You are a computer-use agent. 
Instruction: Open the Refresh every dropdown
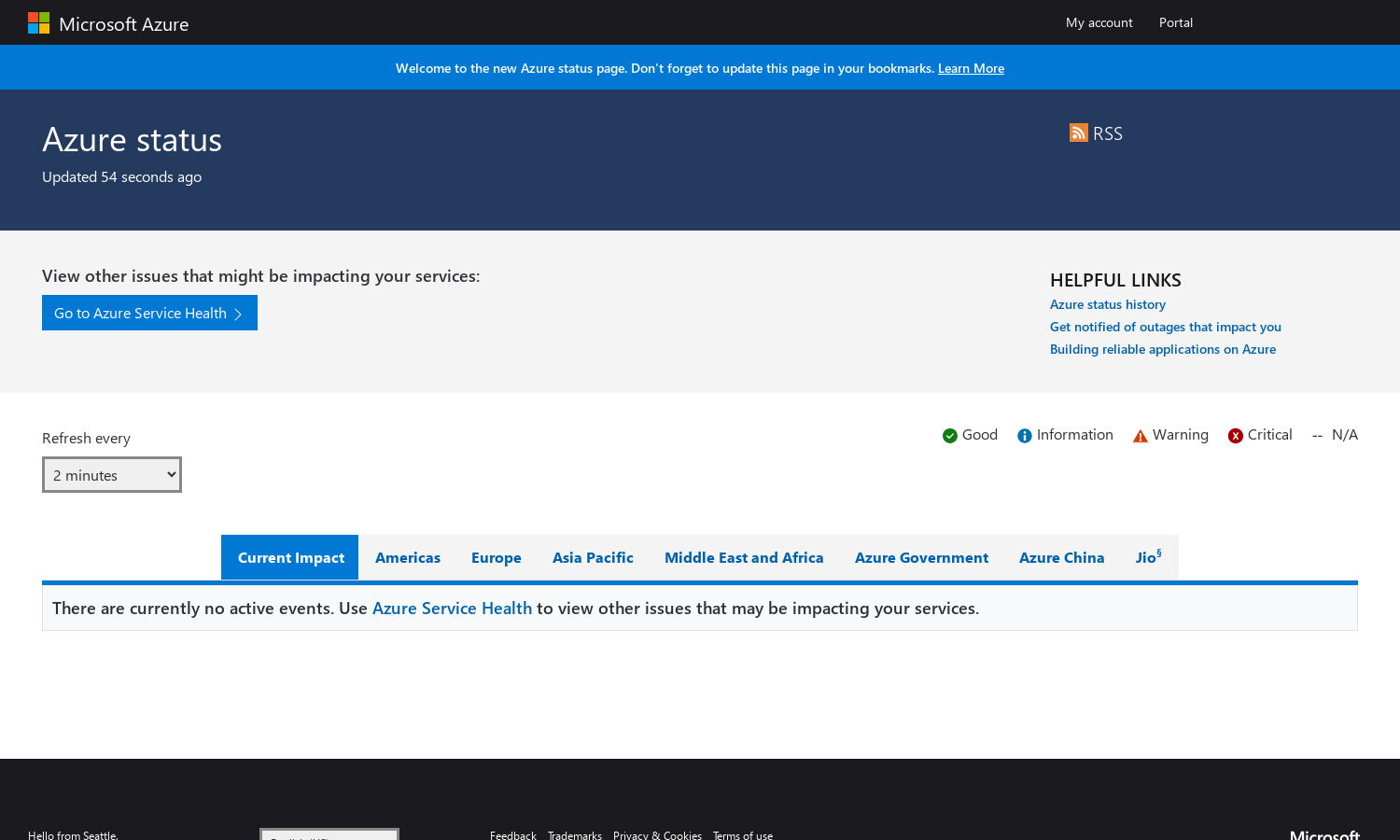tap(112, 475)
